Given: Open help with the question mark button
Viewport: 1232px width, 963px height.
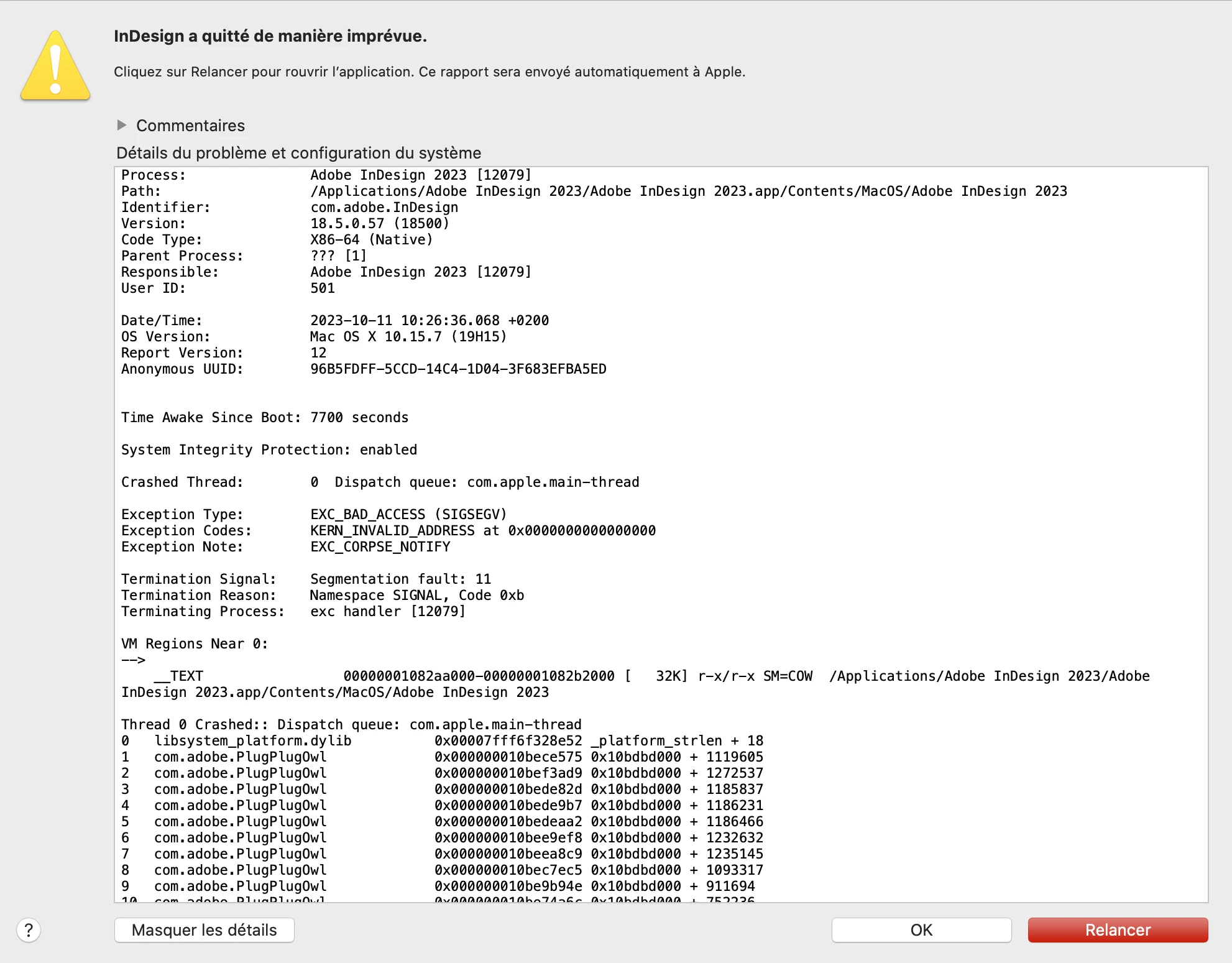Looking at the screenshot, I should point(29,930).
